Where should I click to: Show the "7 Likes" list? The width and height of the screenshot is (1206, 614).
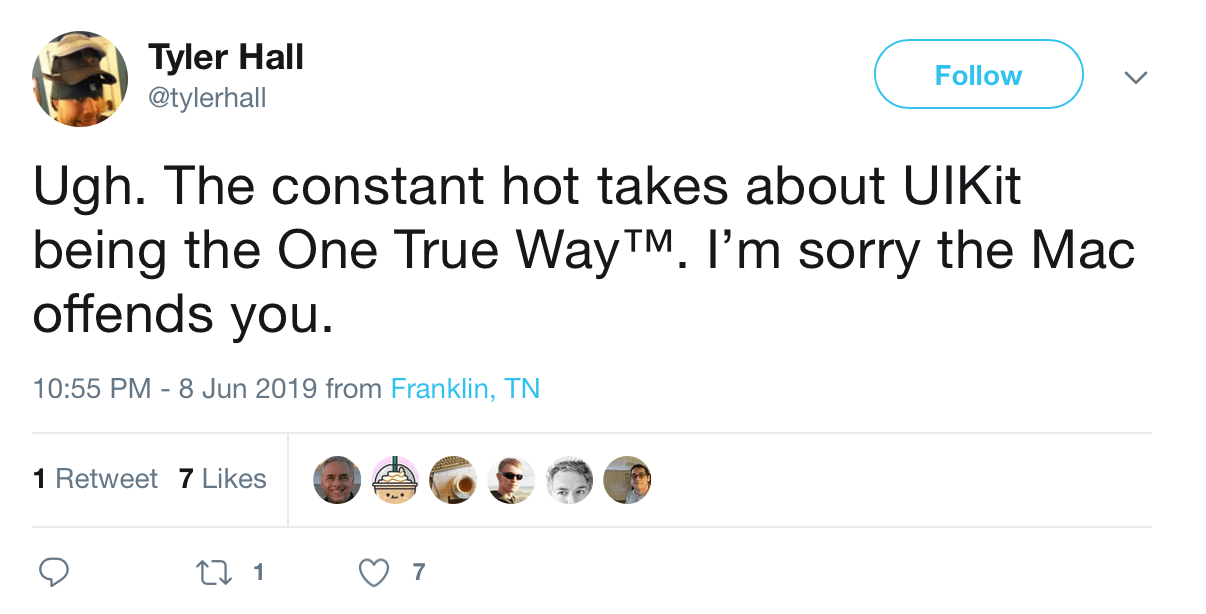point(222,479)
